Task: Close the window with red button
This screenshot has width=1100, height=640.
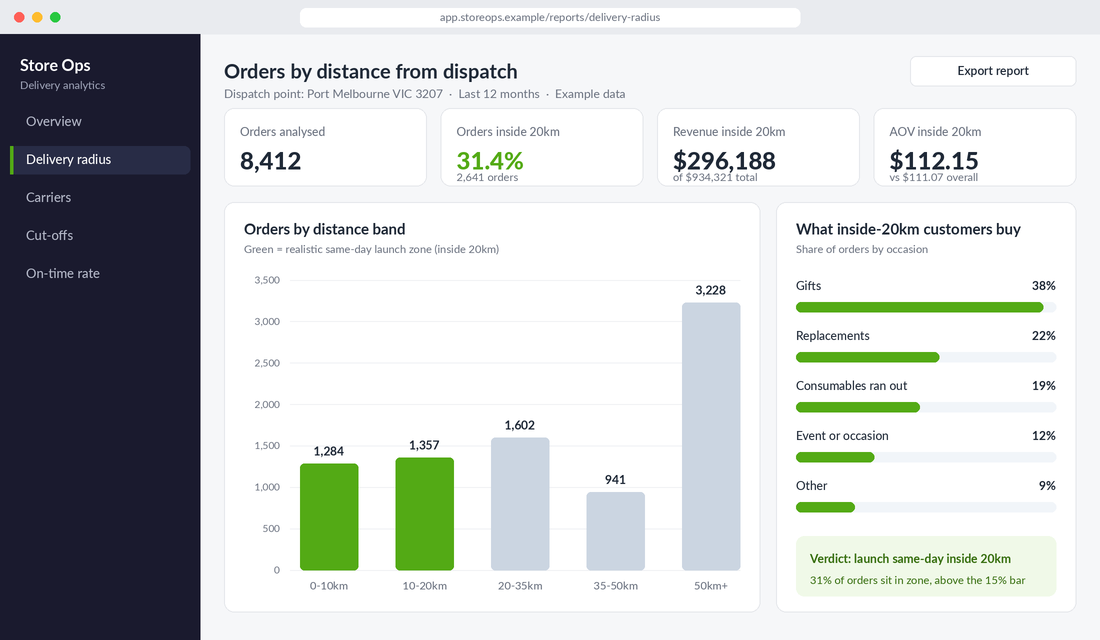Action: pyautogui.click(x=19, y=18)
